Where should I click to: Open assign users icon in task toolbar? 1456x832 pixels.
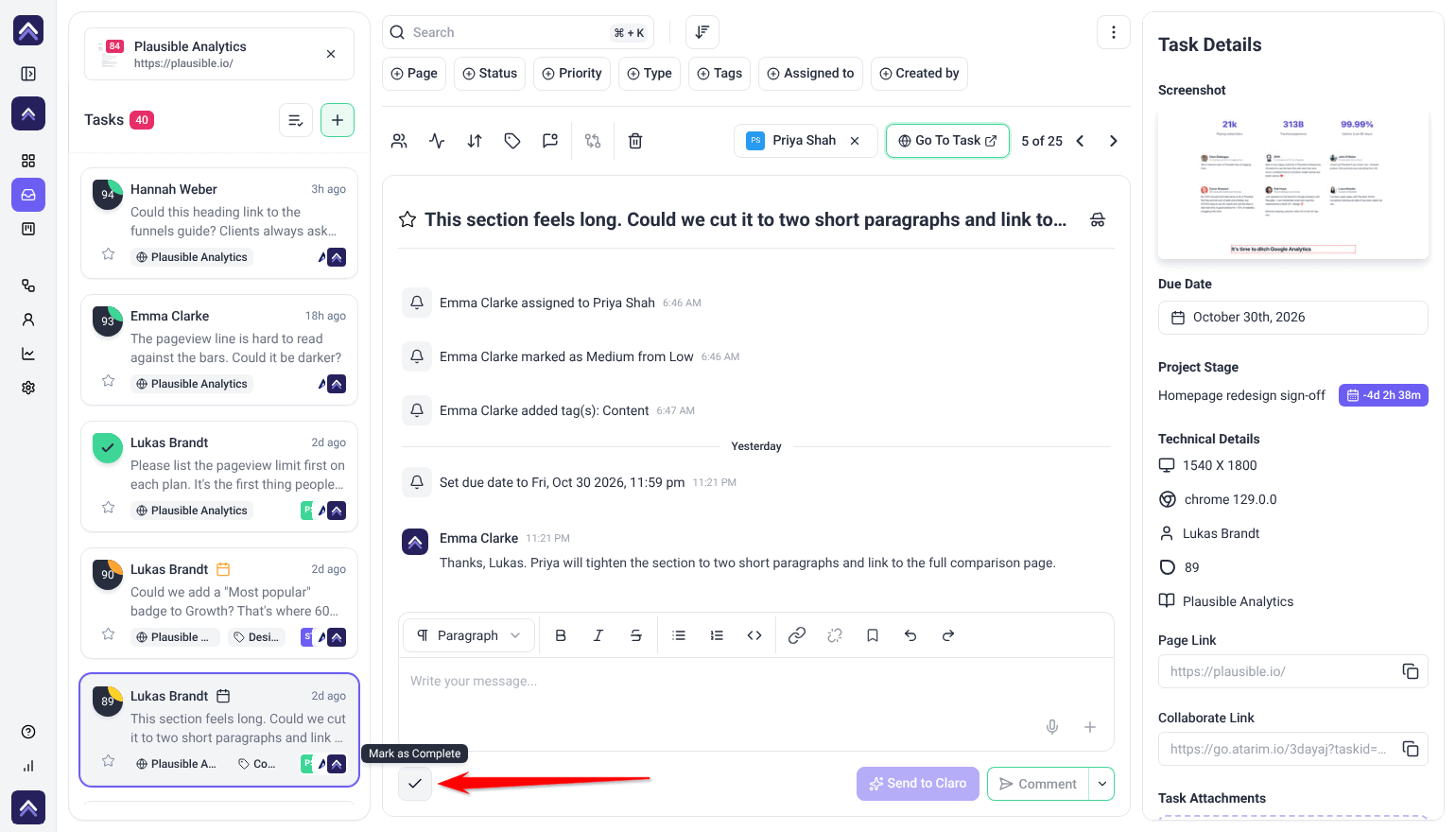pyautogui.click(x=399, y=141)
